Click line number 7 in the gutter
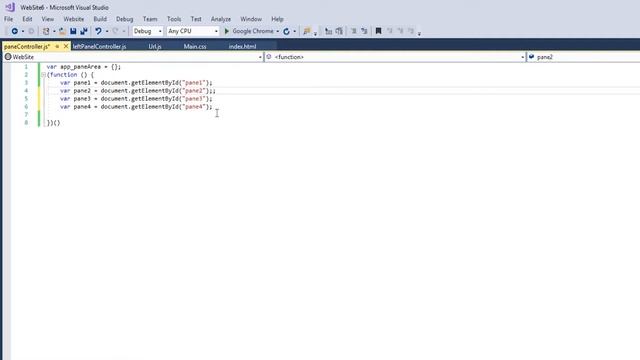Screen dimensions: 640x360 coord(26,115)
